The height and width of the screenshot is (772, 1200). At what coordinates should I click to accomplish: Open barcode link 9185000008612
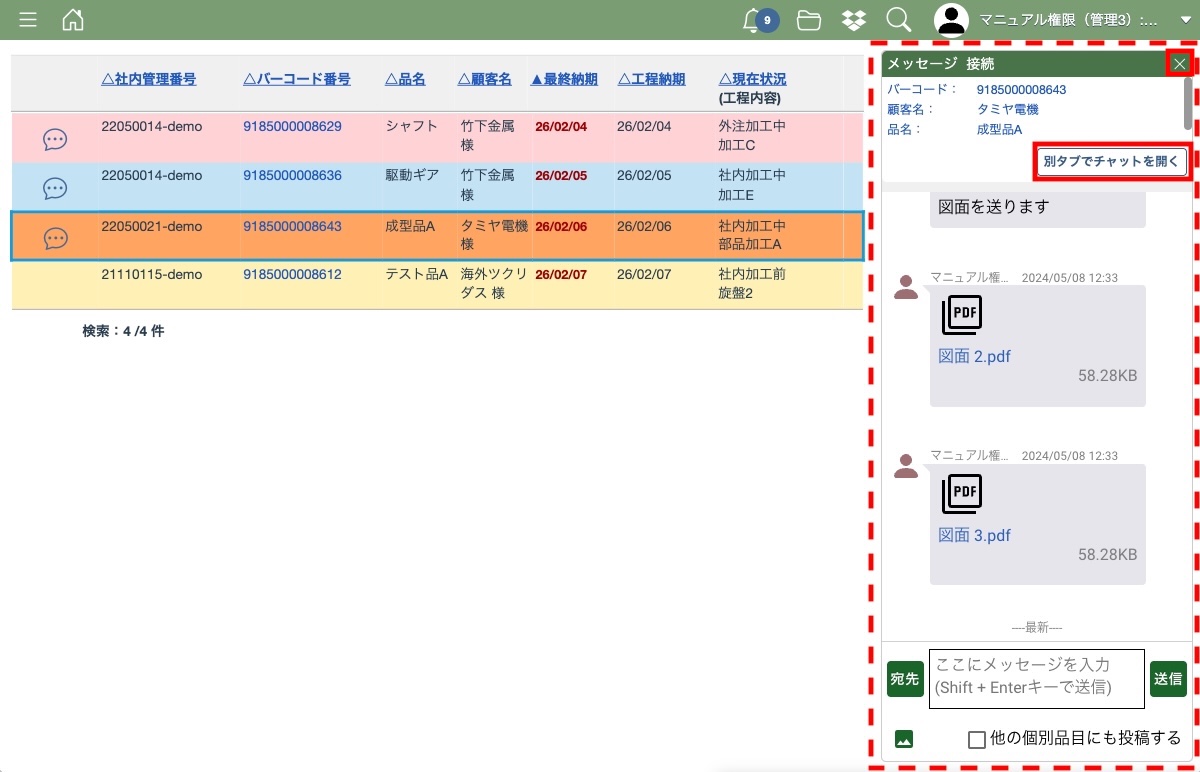pos(292,274)
